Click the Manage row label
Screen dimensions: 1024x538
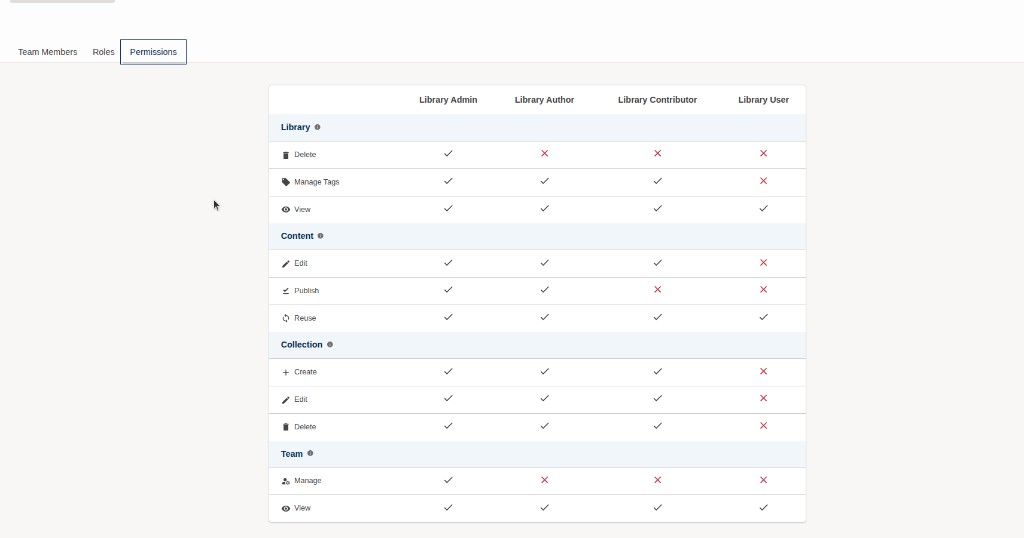(308, 481)
